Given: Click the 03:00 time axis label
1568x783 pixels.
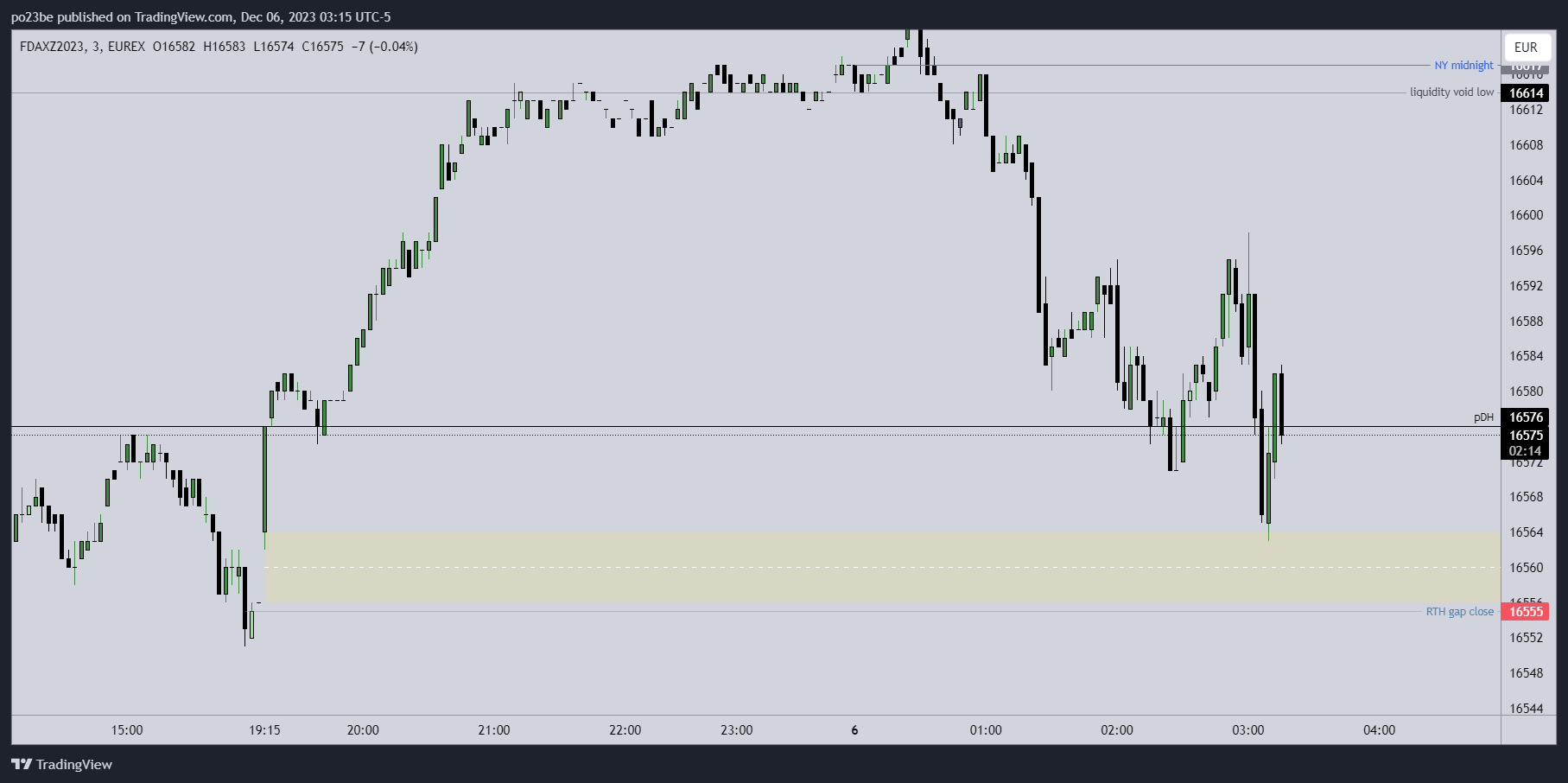Looking at the screenshot, I should (x=1247, y=730).
